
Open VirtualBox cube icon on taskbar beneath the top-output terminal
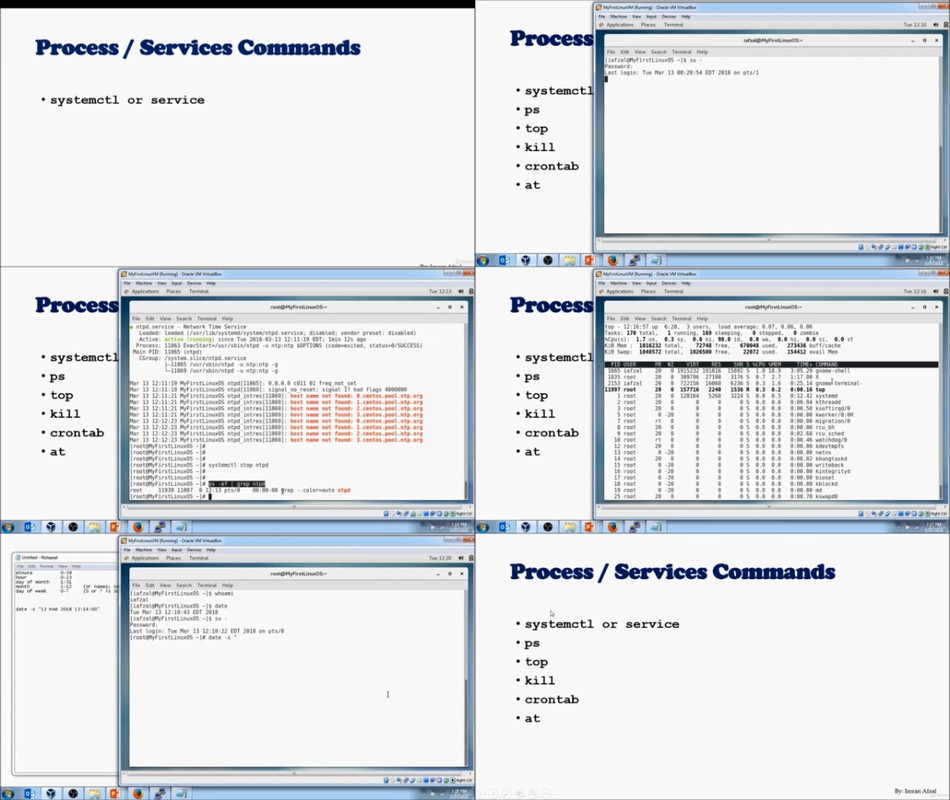coord(526,527)
